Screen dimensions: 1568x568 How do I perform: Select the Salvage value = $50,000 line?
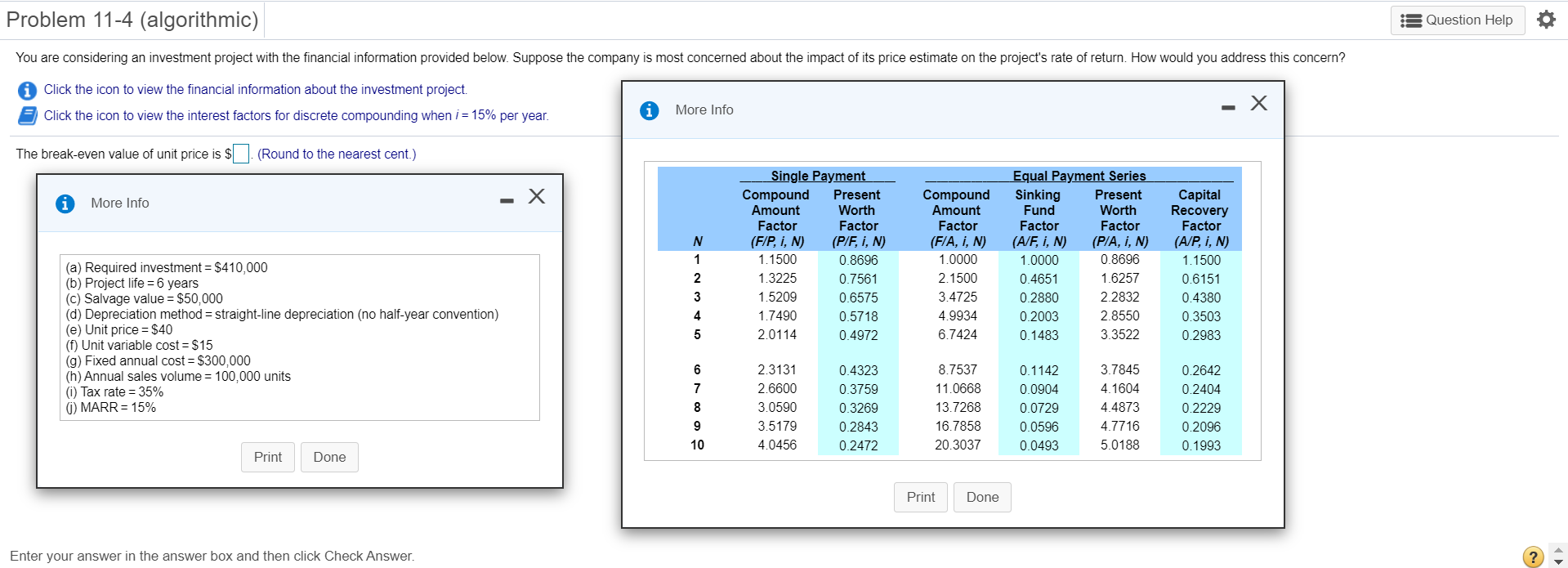click(x=144, y=298)
